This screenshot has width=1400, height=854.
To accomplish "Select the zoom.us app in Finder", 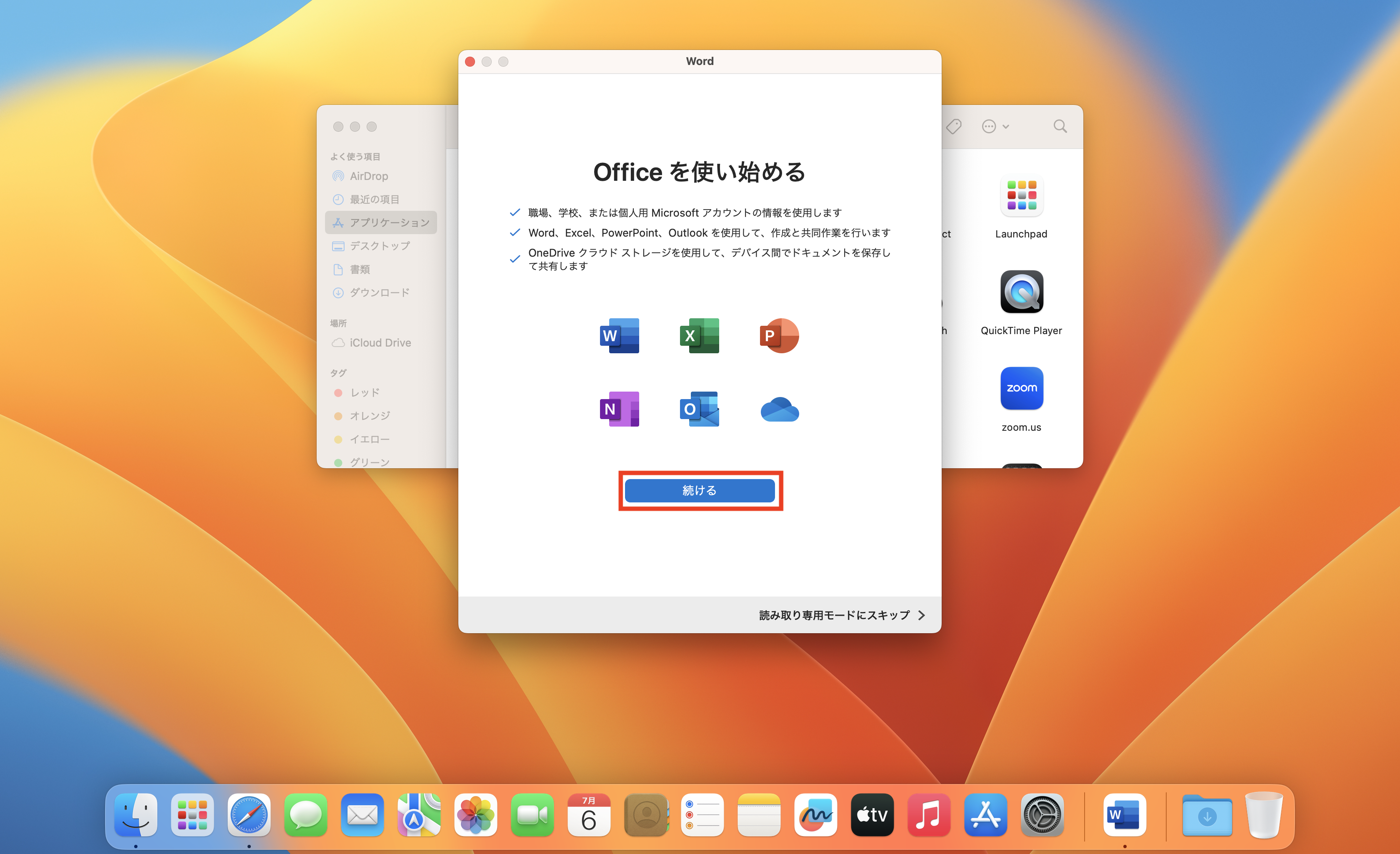I will (1021, 400).
